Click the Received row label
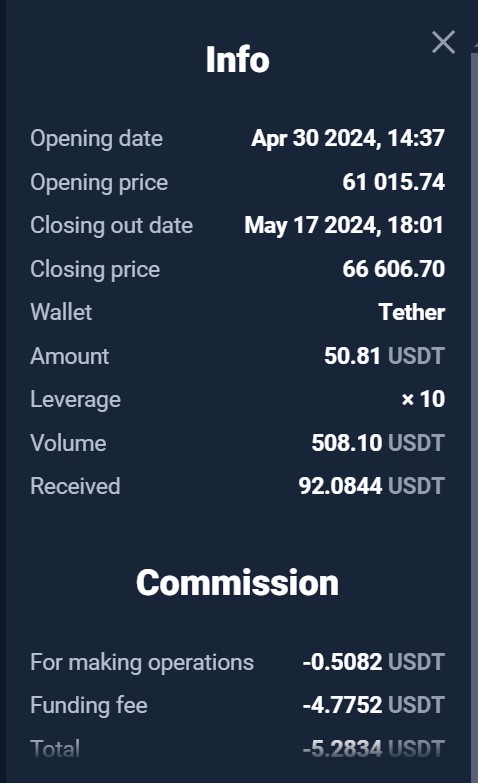The image size is (478, 783). 75,486
